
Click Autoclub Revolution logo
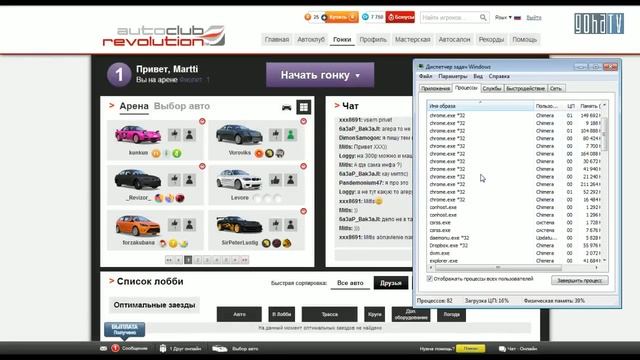163,36
